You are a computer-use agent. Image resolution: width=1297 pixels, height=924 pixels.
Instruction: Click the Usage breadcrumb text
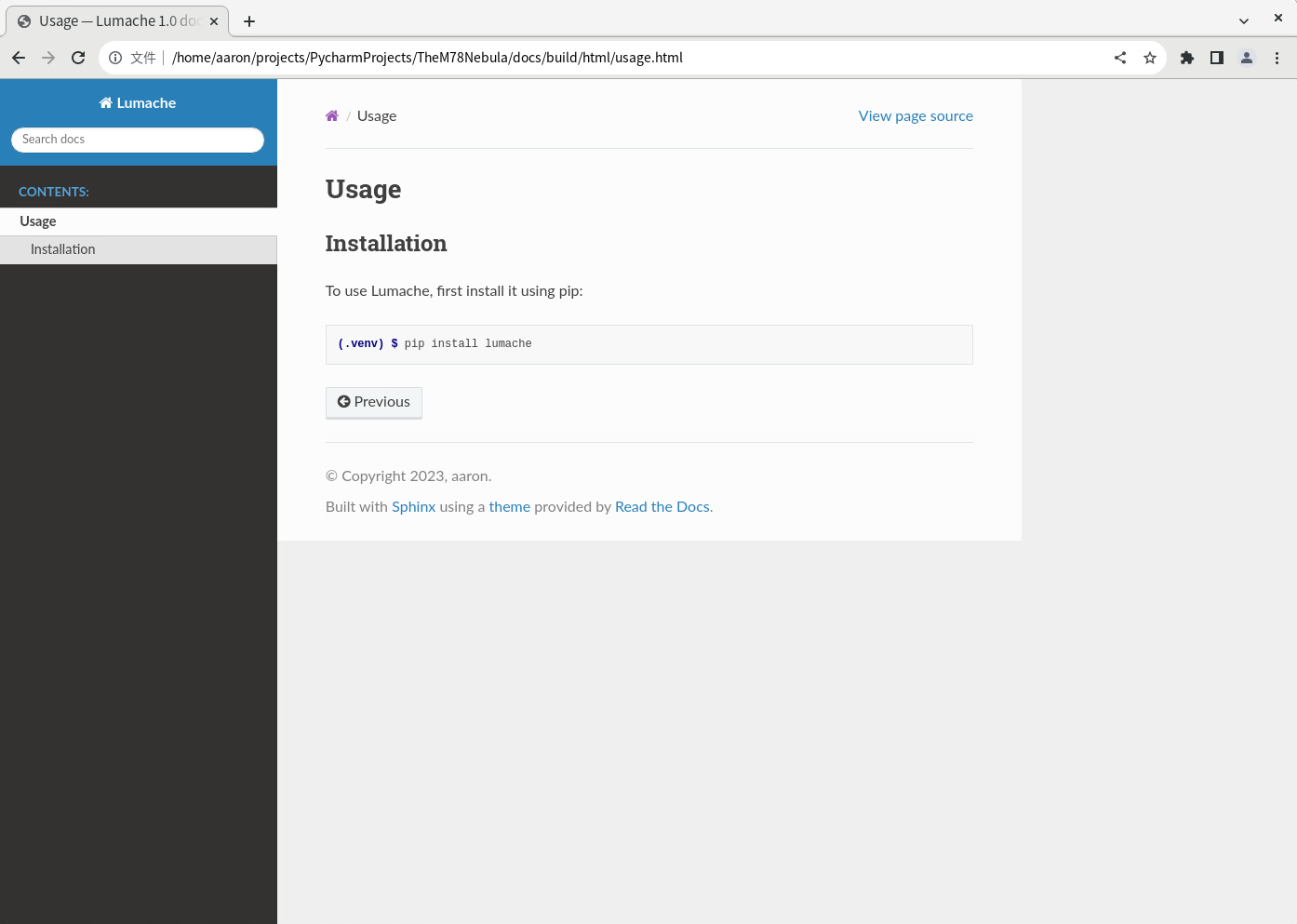pos(377,116)
